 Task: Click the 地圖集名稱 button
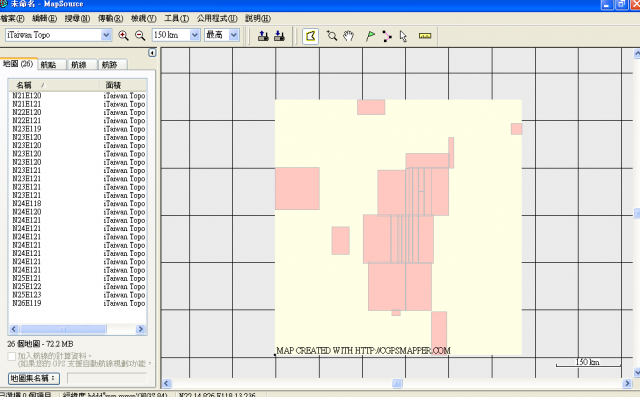34,378
